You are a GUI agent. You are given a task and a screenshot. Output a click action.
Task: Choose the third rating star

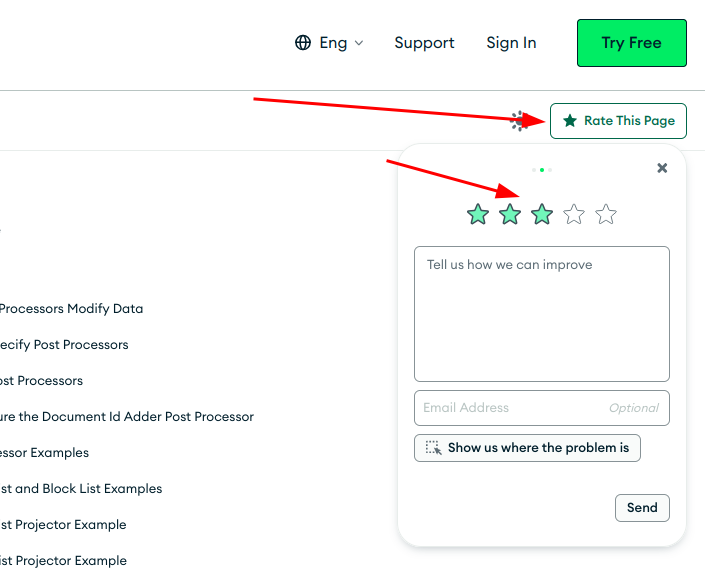[x=542, y=214]
